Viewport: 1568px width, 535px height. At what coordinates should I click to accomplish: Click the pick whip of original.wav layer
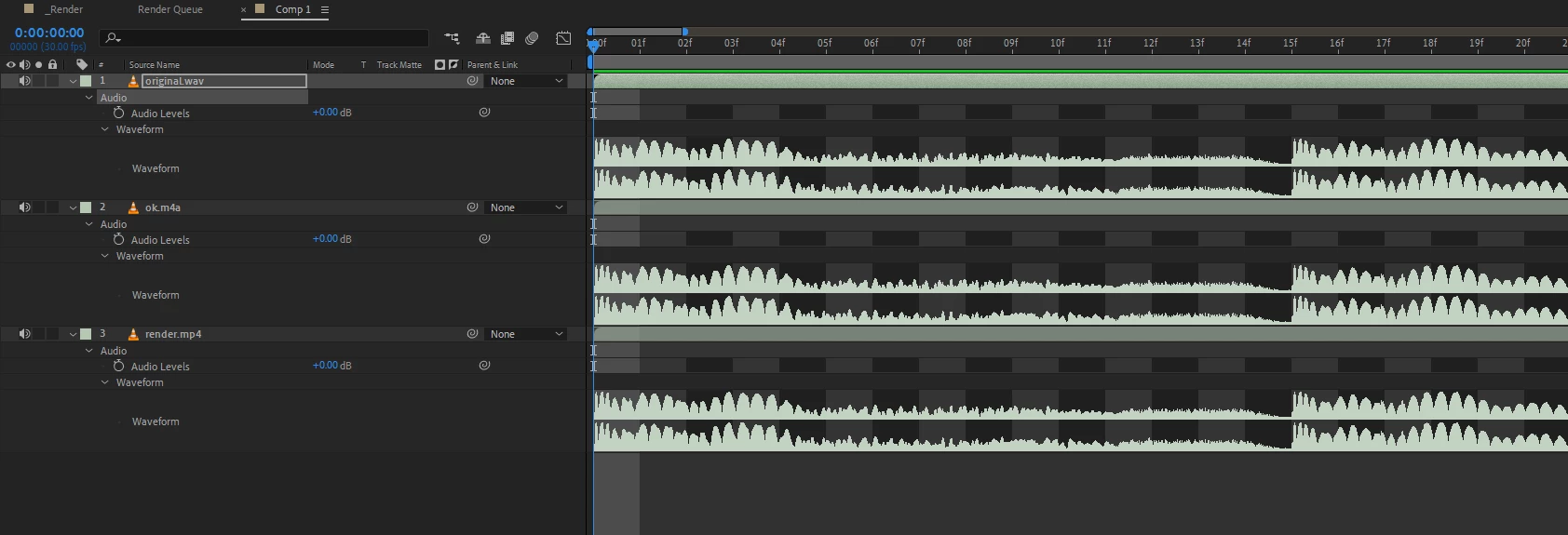coord(472,81)
